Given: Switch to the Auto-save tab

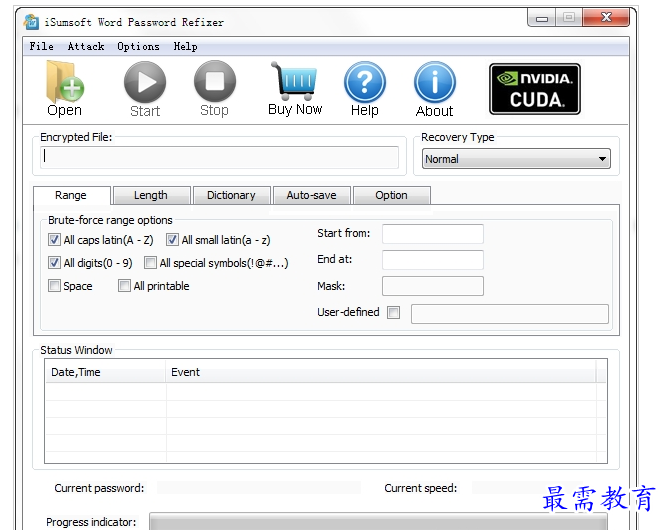Looking at the screenshot, I should pos(312,196).
